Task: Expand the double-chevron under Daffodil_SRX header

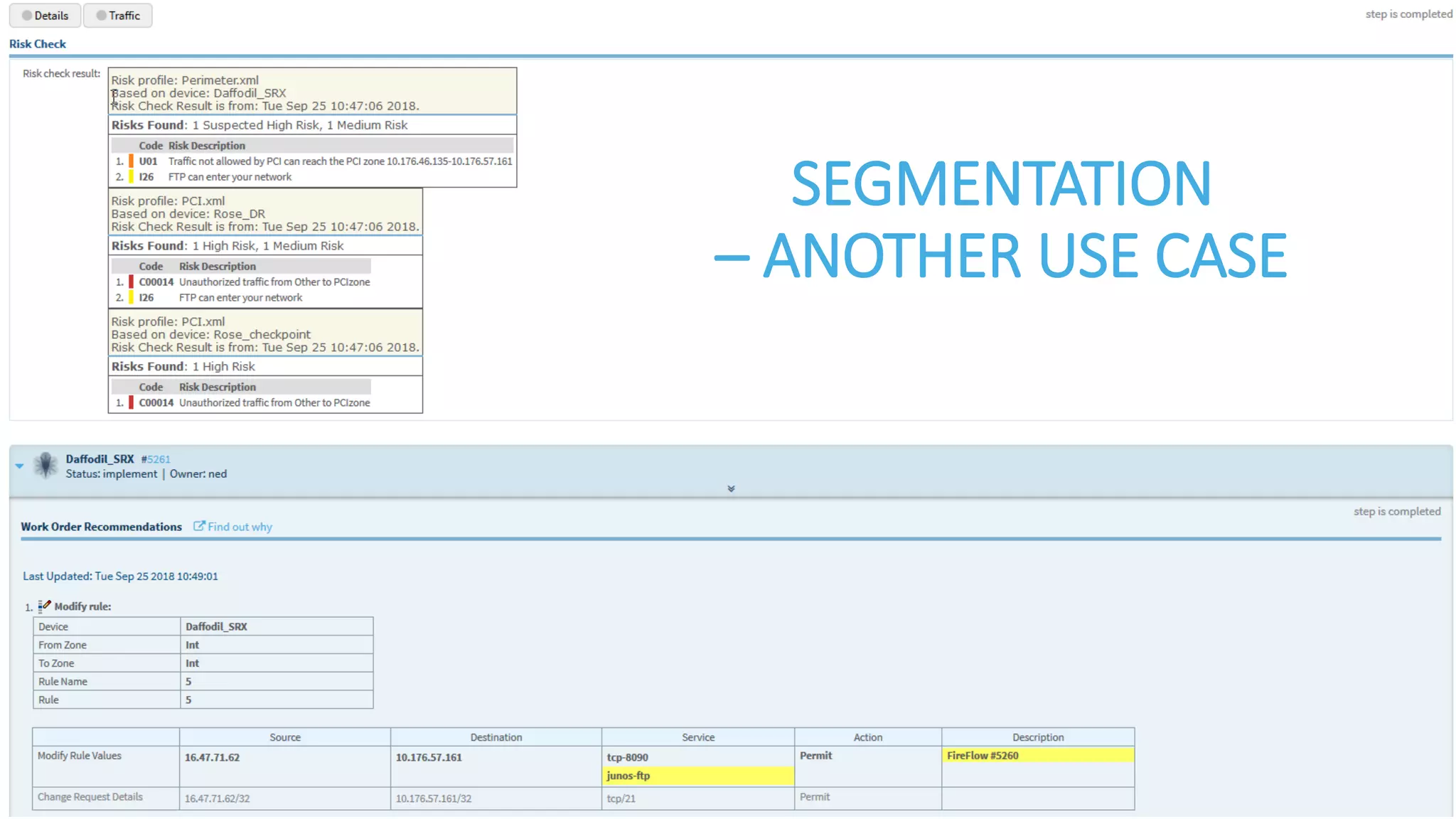Action: coord(731,488)
